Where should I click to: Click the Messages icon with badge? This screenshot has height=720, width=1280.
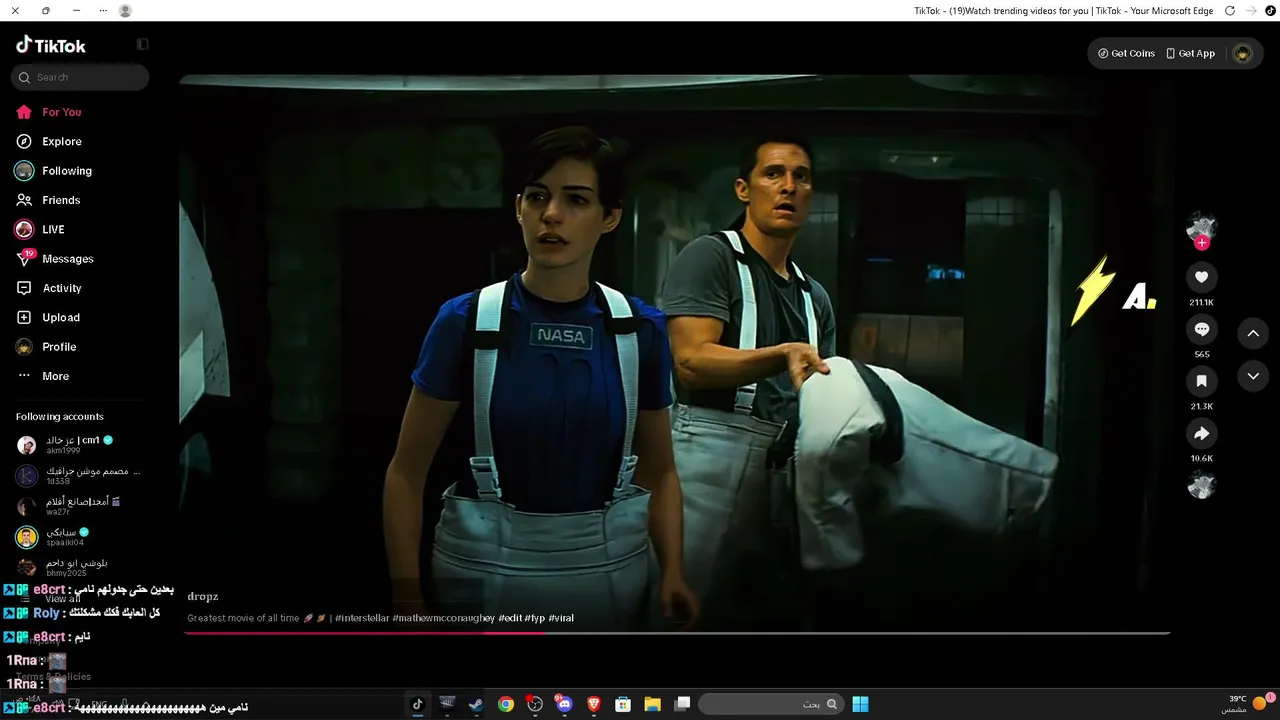point(25,258)
